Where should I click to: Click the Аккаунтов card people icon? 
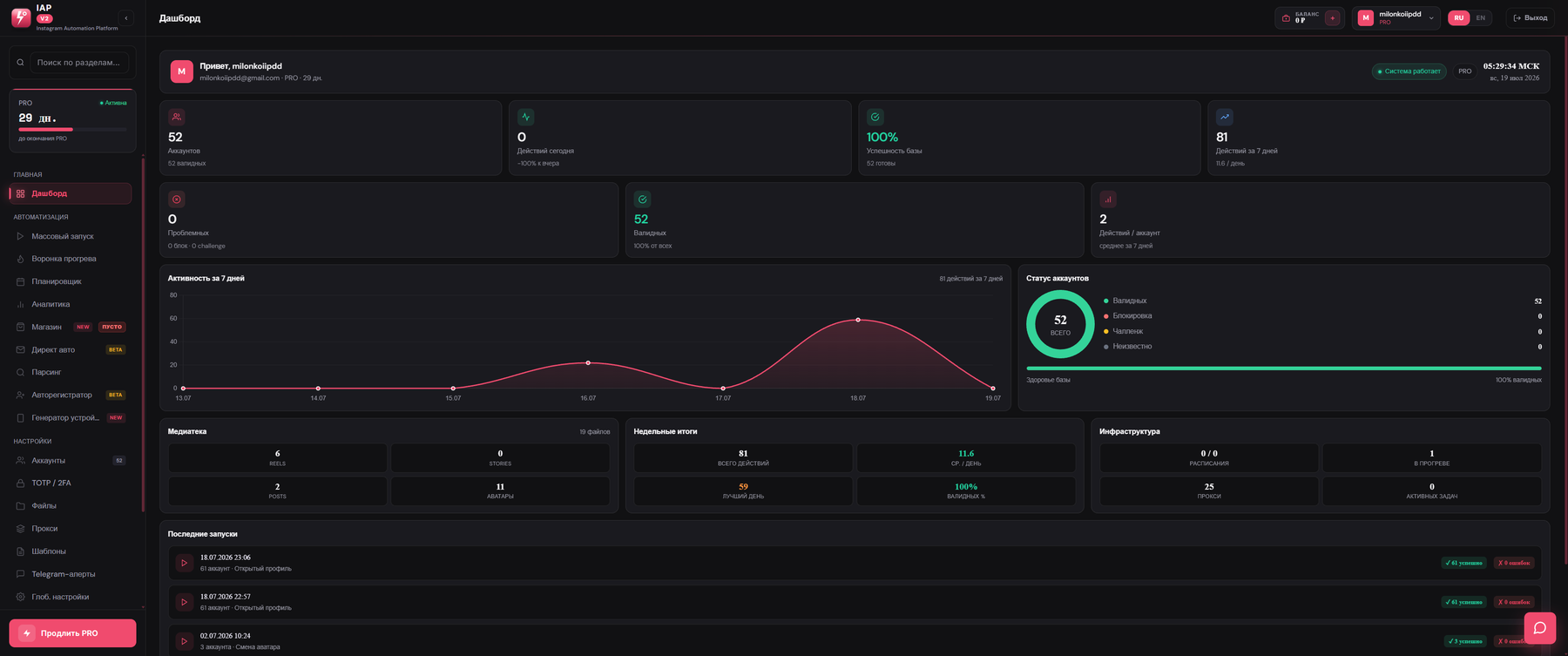click(x=176, y=117)
